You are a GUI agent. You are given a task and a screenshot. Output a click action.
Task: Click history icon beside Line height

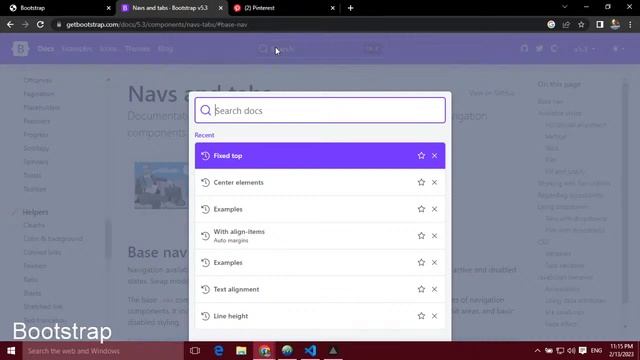205,316
